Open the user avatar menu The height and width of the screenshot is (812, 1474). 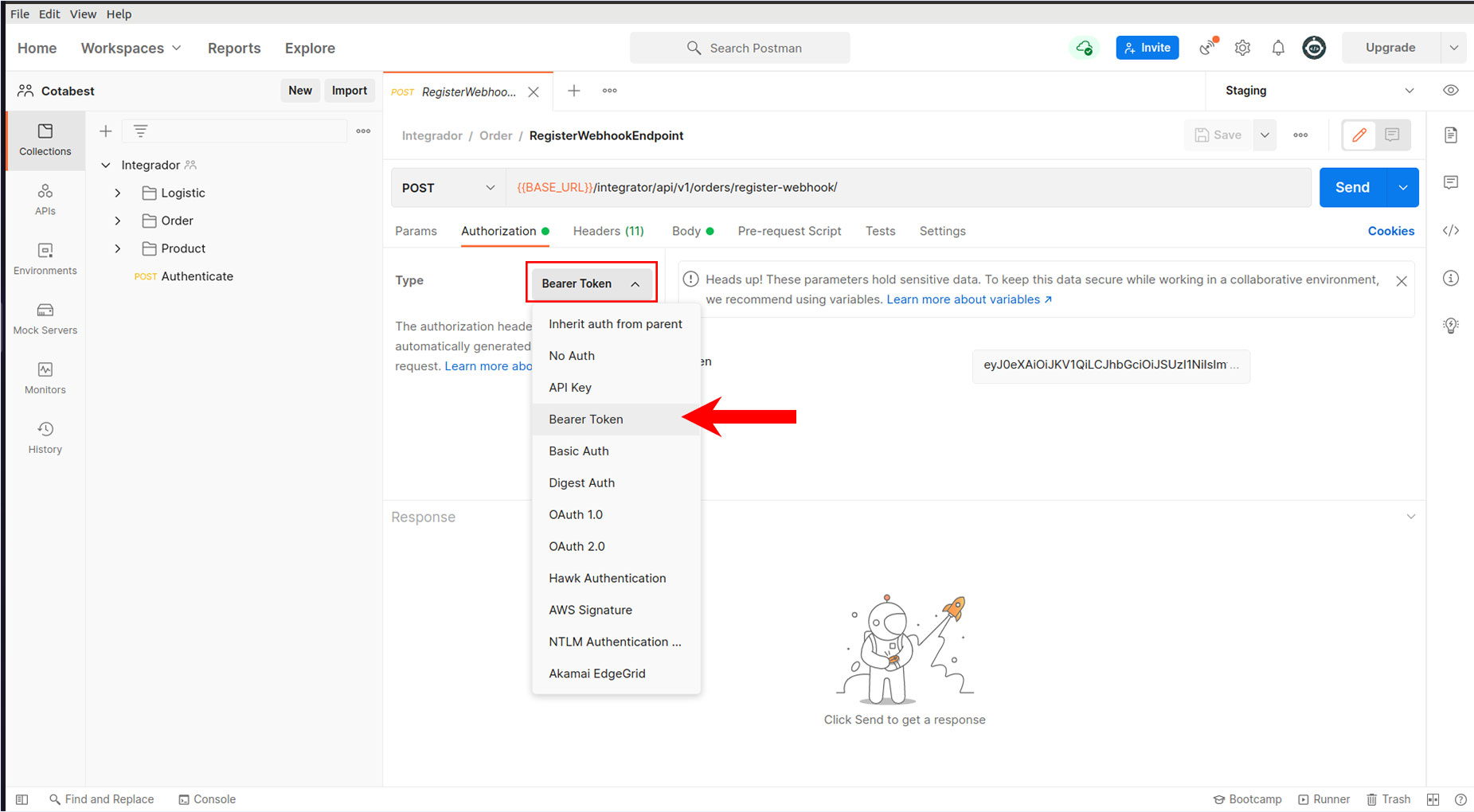[1314, 48]
